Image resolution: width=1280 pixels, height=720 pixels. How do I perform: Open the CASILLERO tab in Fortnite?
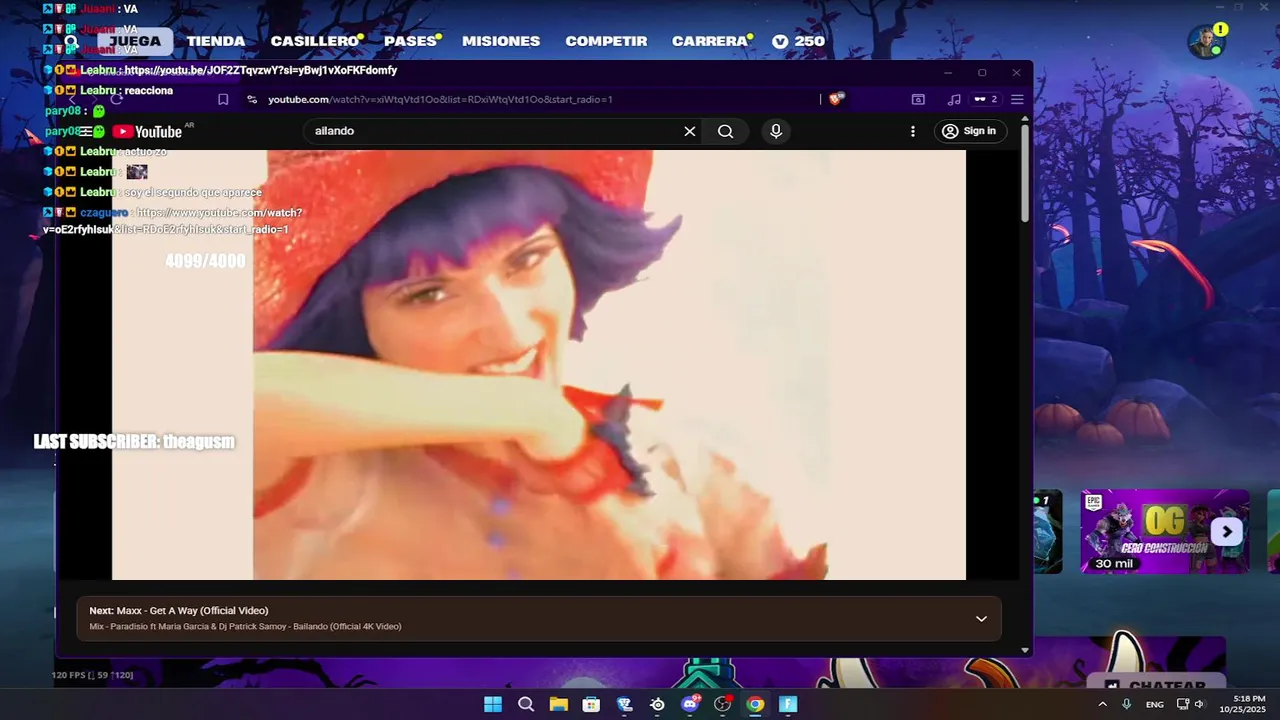click(x=314, y=41)
